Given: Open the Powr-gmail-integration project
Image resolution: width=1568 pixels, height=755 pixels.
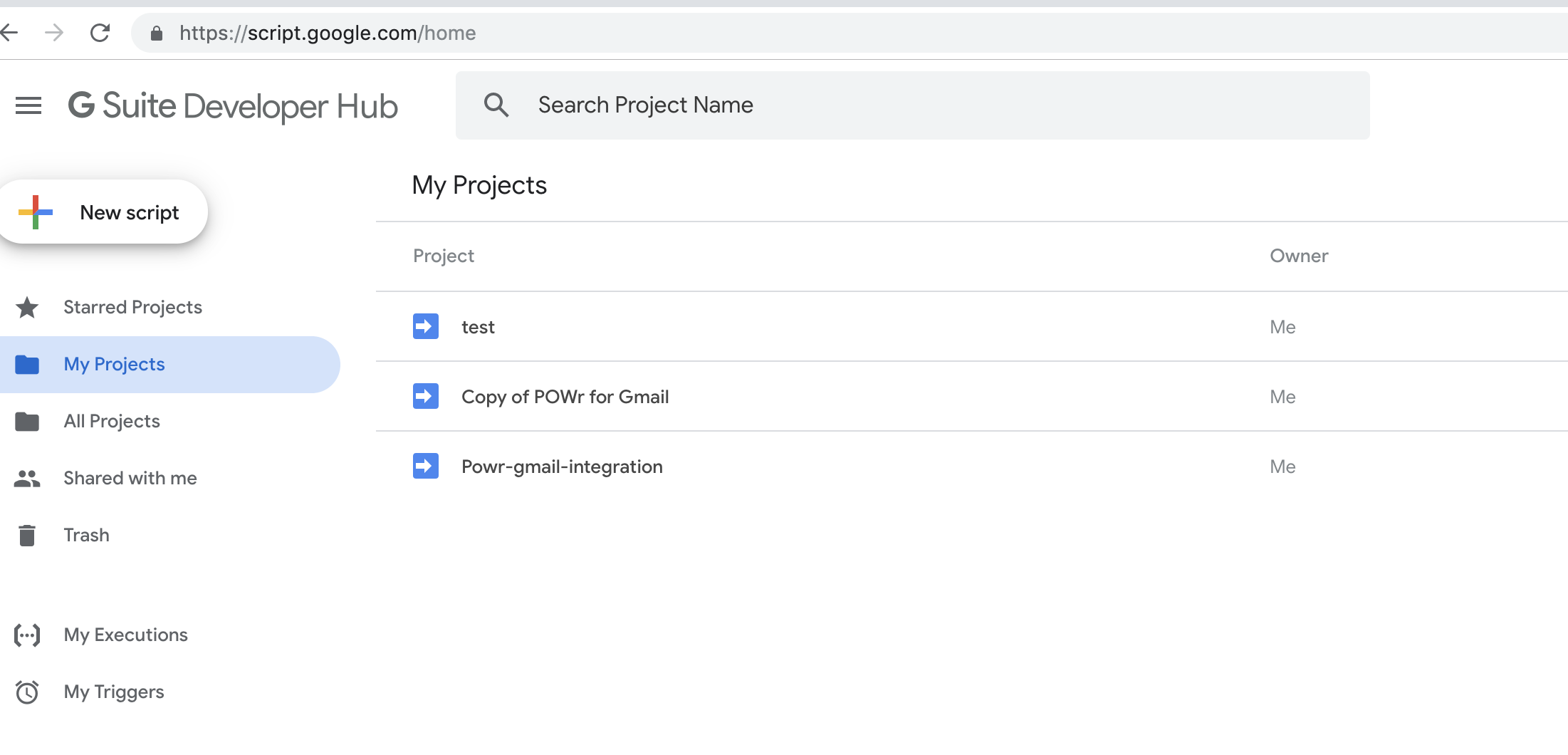Looking at the screenshot, I should (562, 467).
